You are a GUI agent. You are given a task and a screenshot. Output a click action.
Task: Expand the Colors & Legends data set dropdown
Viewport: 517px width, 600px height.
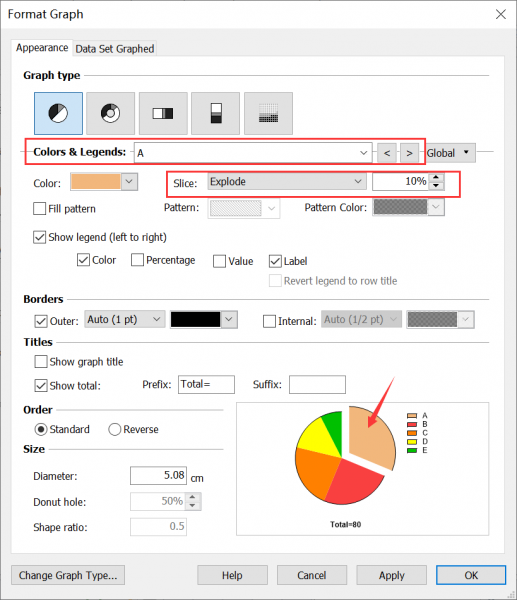(253, 153)
